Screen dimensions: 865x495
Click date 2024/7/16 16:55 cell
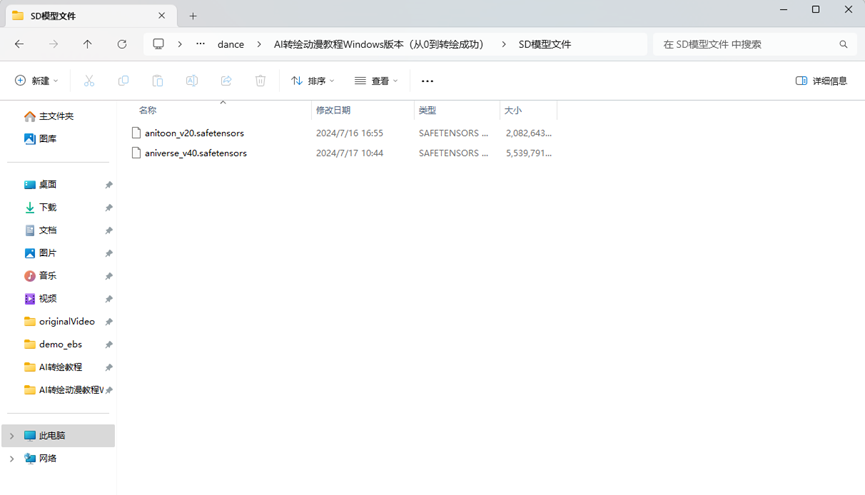point(349,133)
